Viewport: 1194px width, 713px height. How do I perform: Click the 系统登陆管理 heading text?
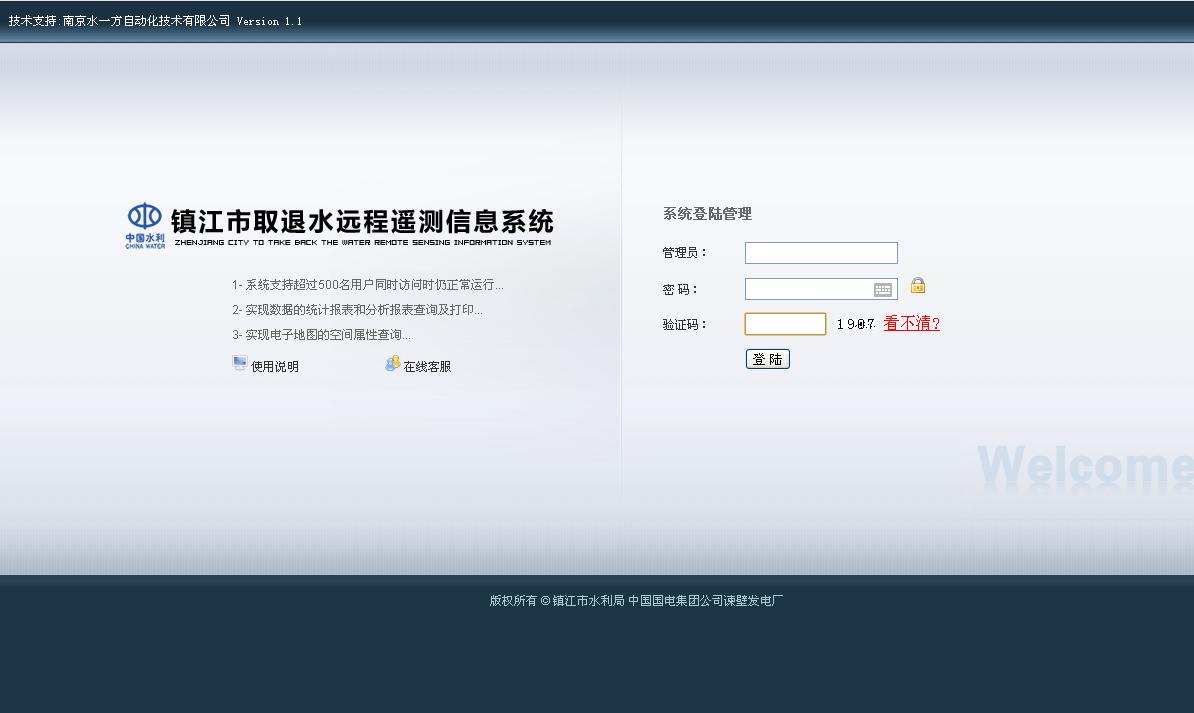pyautogui.click(x=707, y=214)
